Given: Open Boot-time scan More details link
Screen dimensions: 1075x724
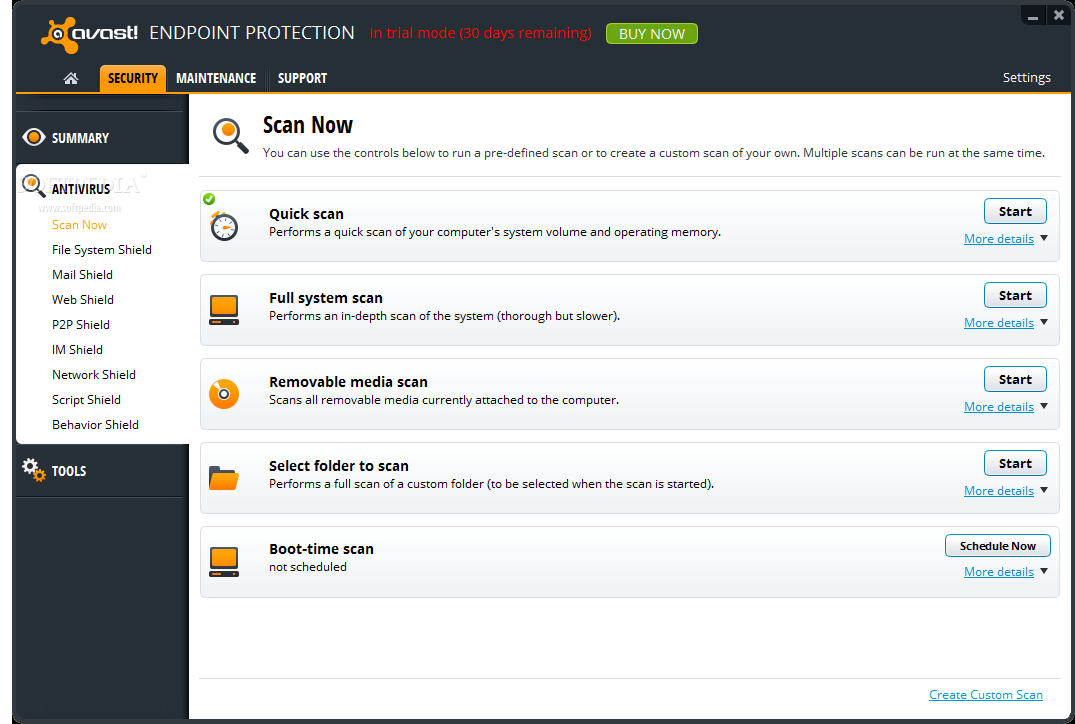Looking at the screenshot, I should 999,572.
